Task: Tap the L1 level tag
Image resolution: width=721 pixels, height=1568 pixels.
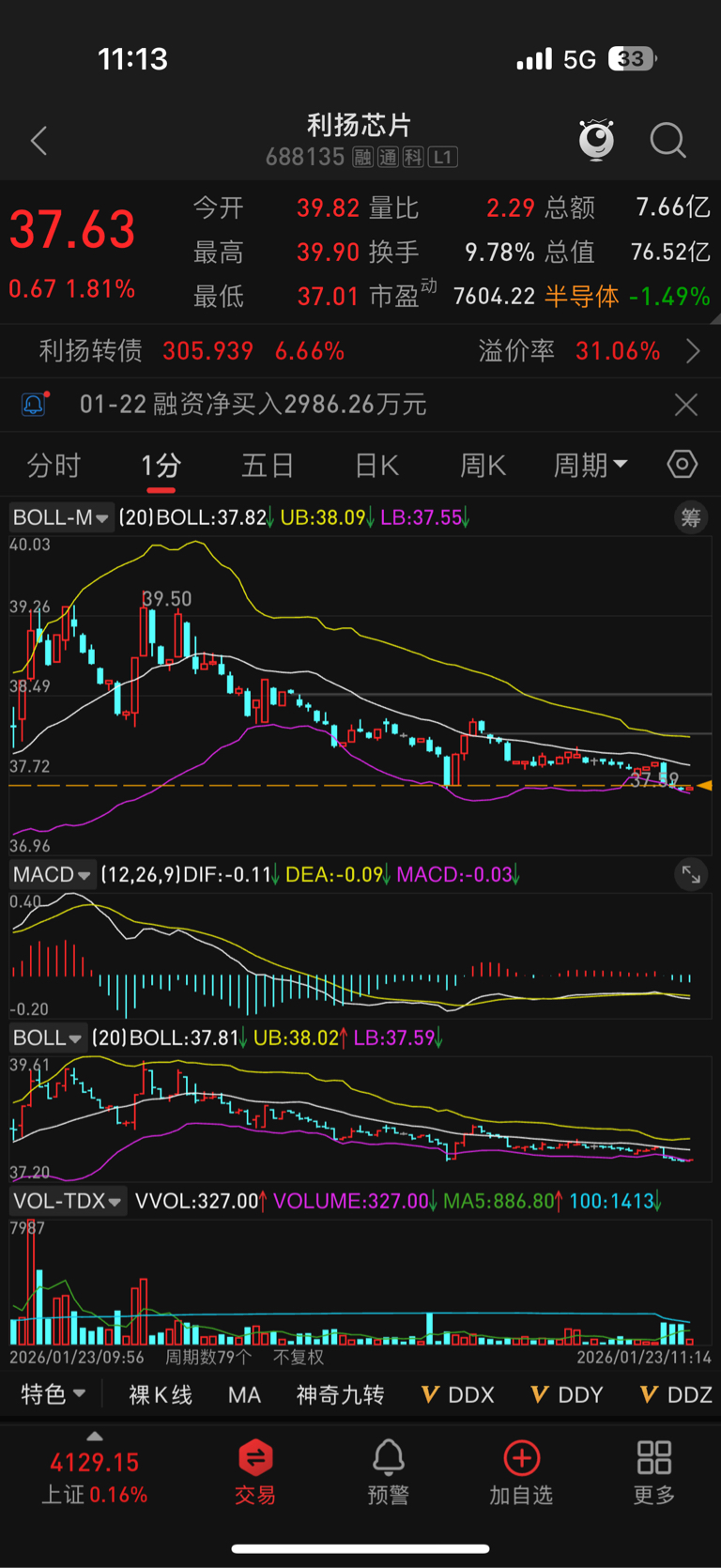Action: coord(443,157)
